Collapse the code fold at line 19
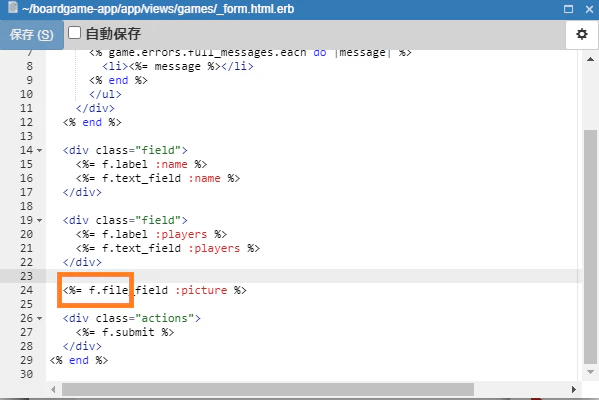 pos(40,220)
